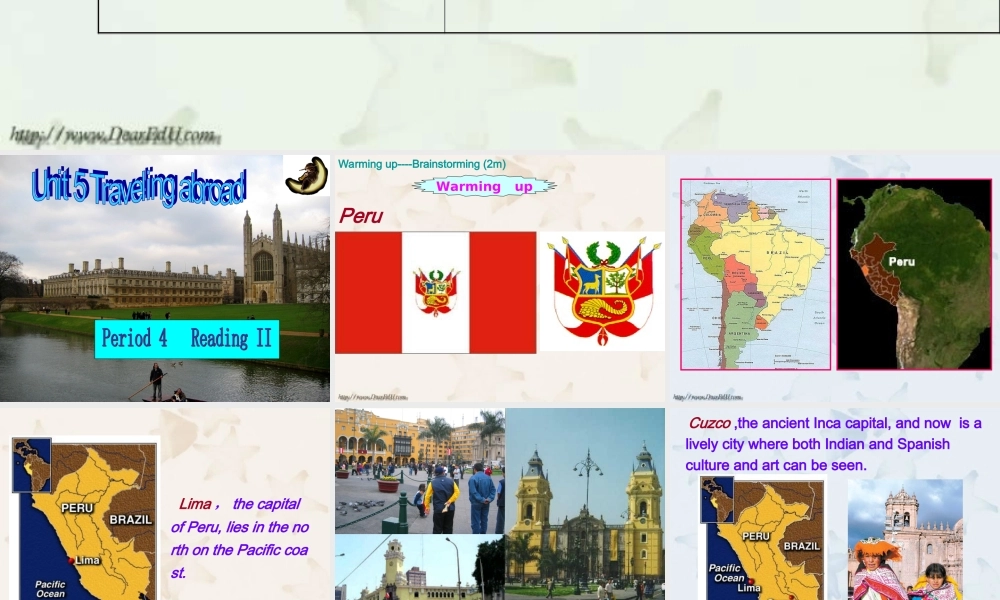Click the Peru coat of arms emblem
Viewport: 1000px width, 600px height.
tap(603, 291)
